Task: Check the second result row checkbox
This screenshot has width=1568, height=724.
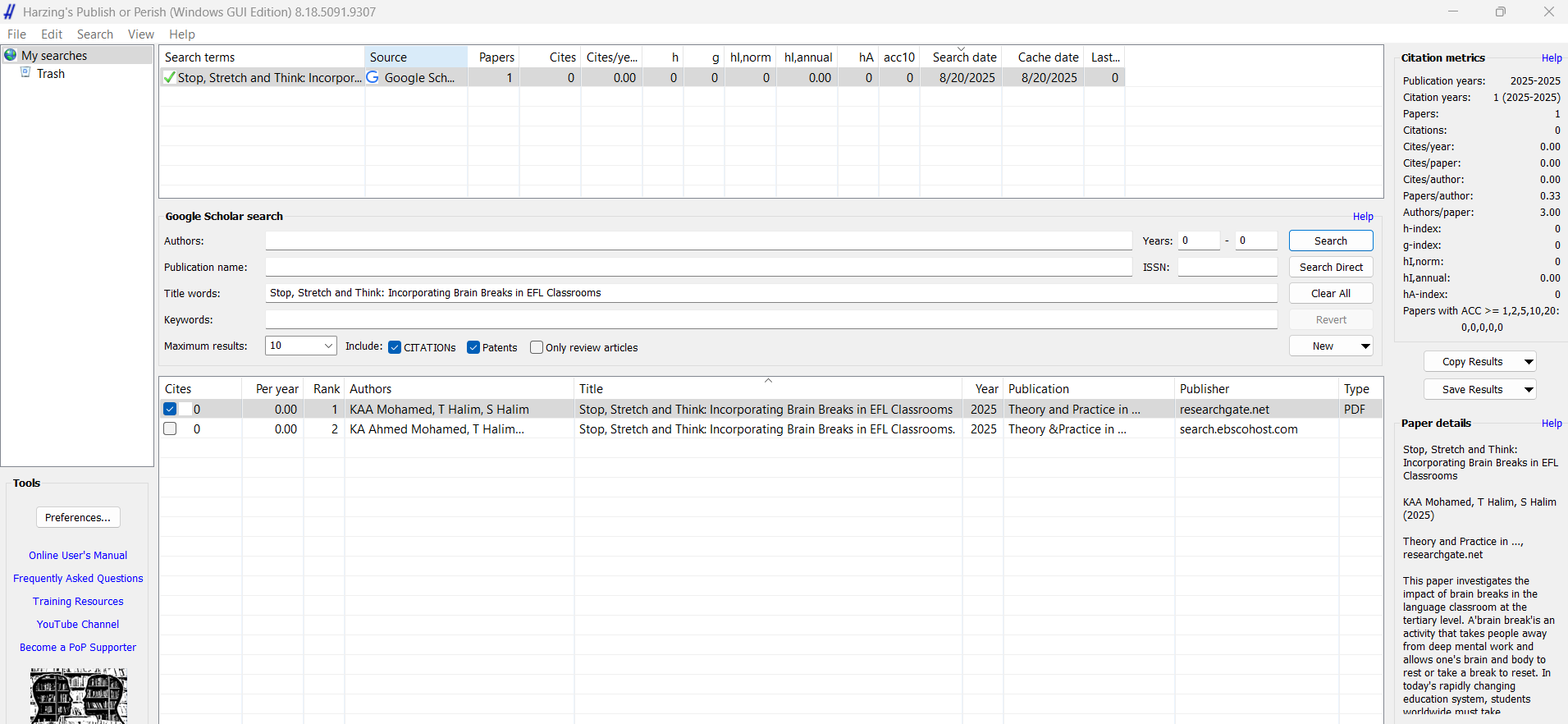Action: (170, 428)
